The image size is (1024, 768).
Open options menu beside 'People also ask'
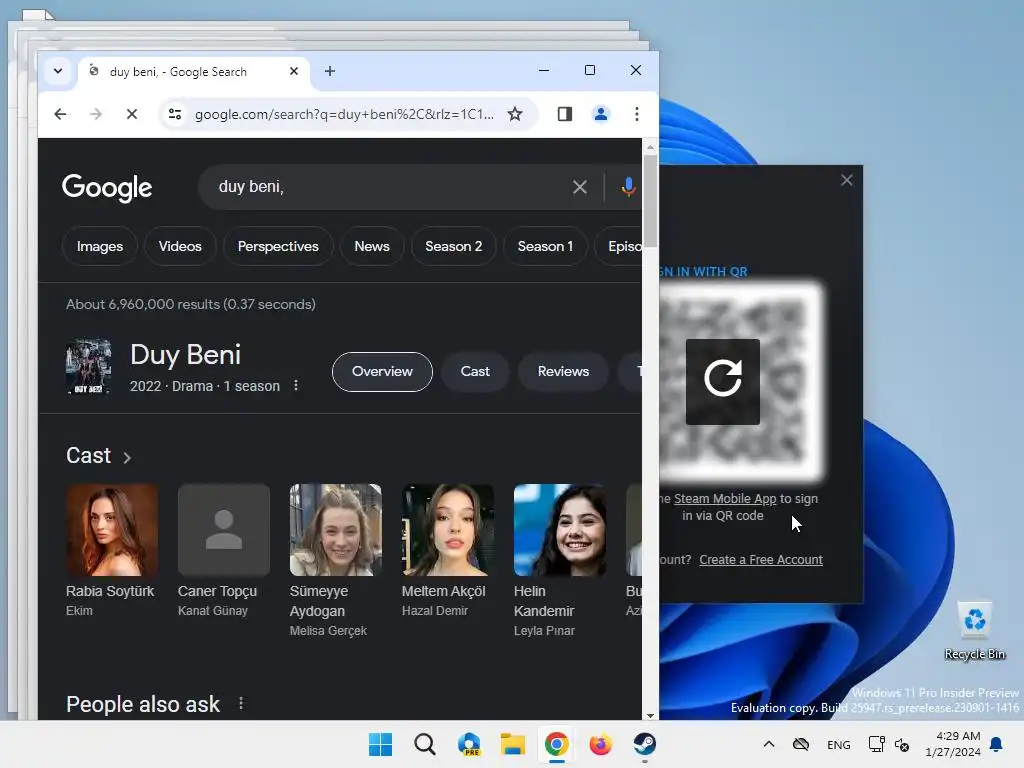tap(241, 703)
